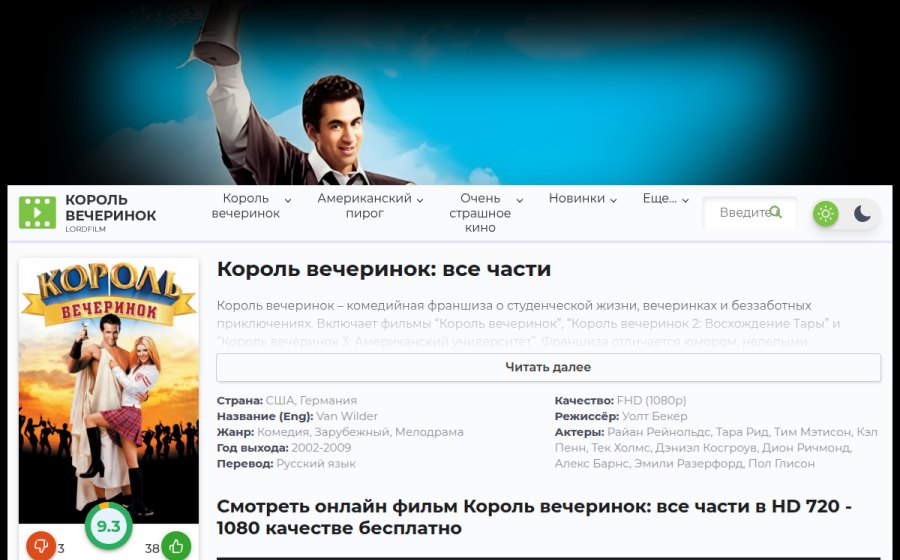Image resolution: width=900 pixels, height=560 pixels.
Task: Focus the Введите search input field
Action: (750, 213)
